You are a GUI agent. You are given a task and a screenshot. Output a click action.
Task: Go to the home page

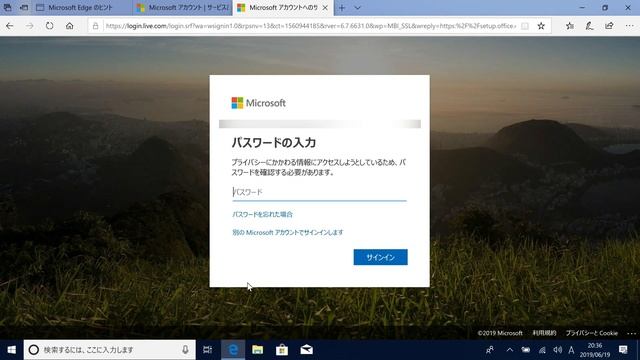point(70,26)
